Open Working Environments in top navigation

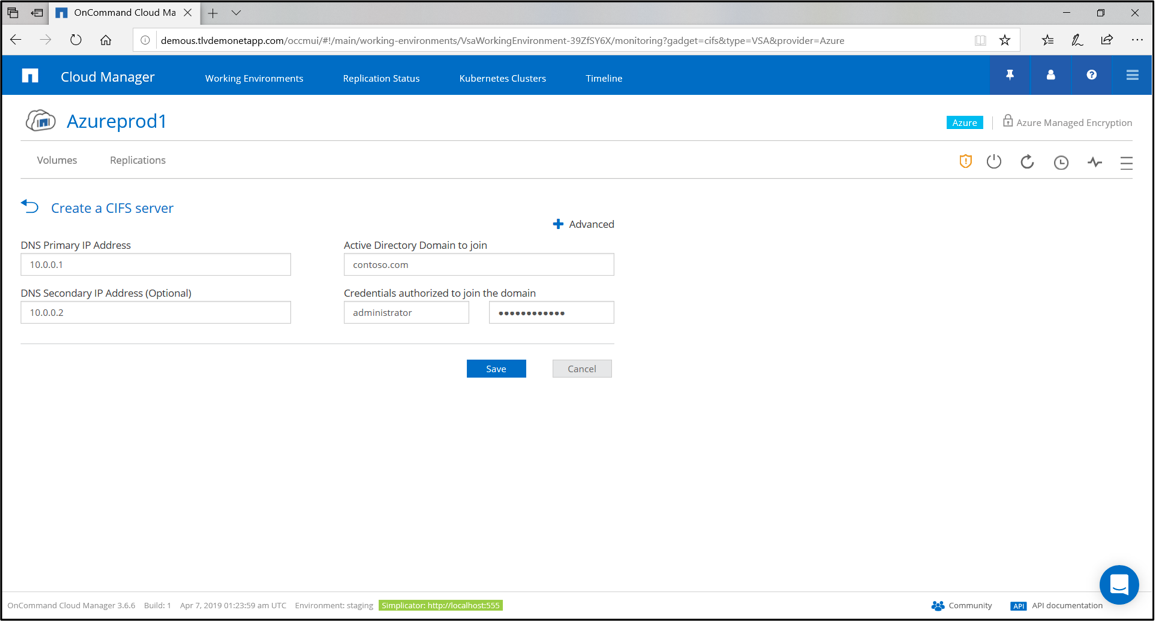(x=254, y=78)
